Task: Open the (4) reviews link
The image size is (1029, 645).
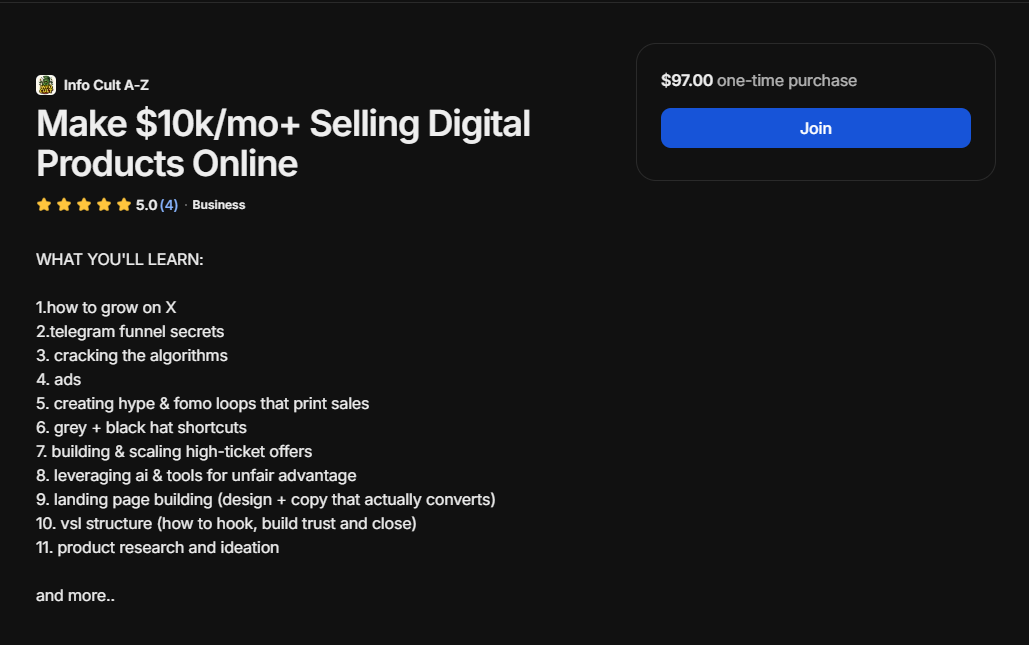Action: click(x=168, y=204)
